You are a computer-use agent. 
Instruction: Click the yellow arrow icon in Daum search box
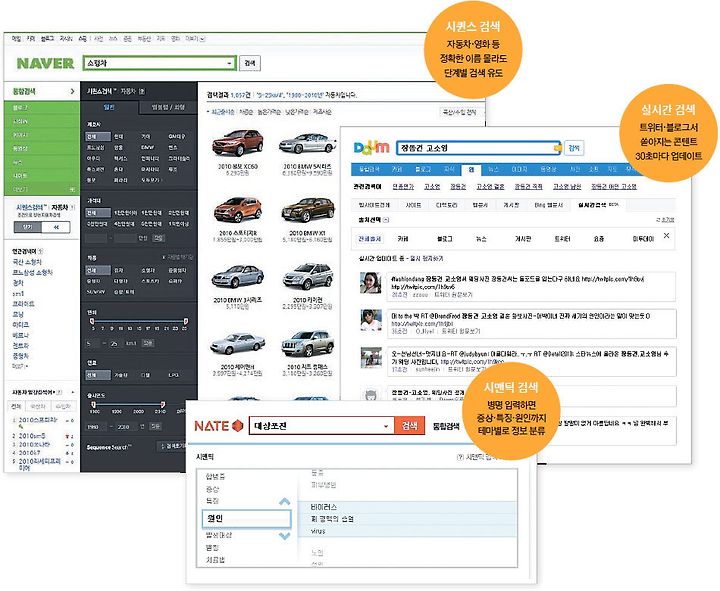(558, 148)
